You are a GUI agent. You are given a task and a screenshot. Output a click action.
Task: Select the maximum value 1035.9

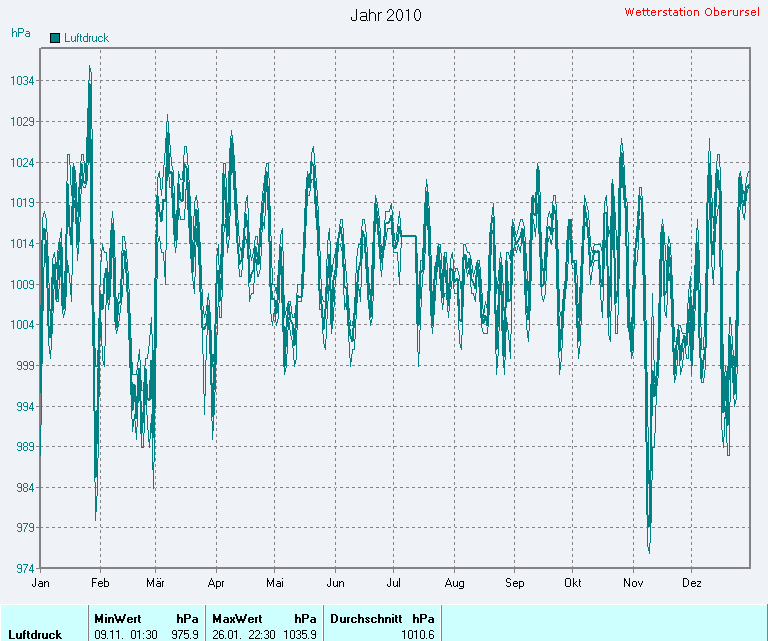(x=300, y=635)
